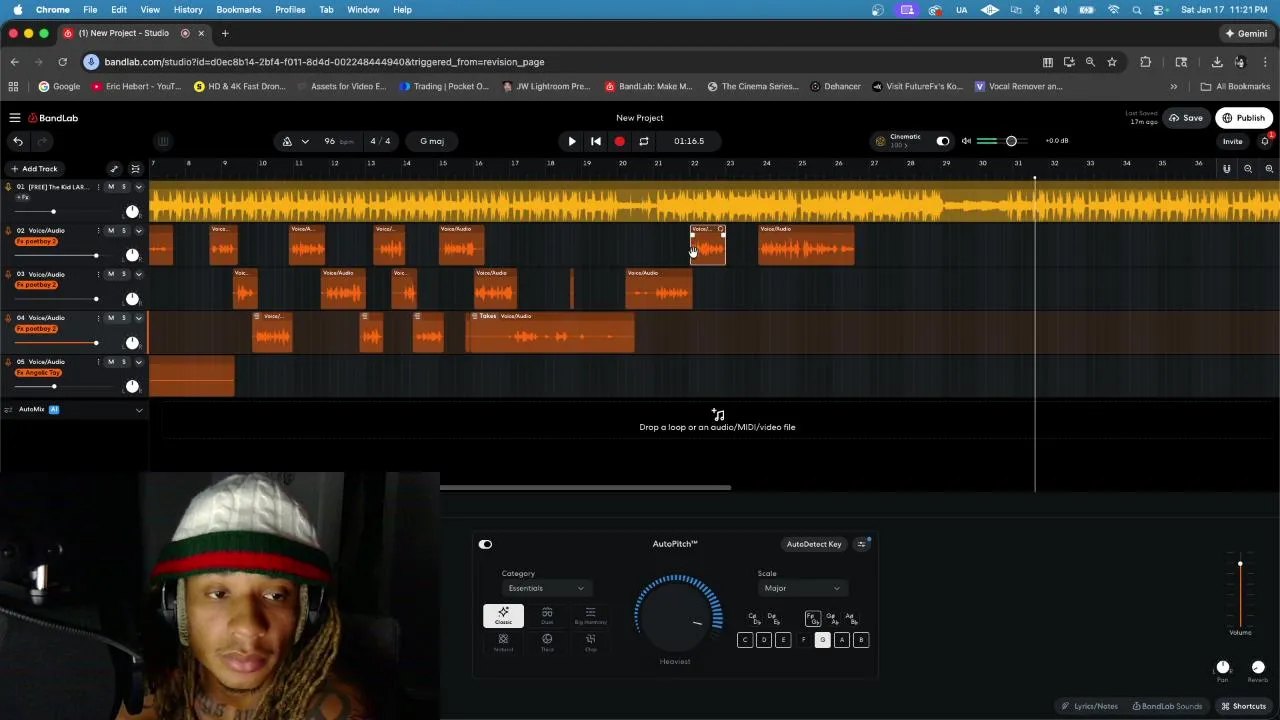
Task: Click the Add Track button
Action: pos(34,169)
